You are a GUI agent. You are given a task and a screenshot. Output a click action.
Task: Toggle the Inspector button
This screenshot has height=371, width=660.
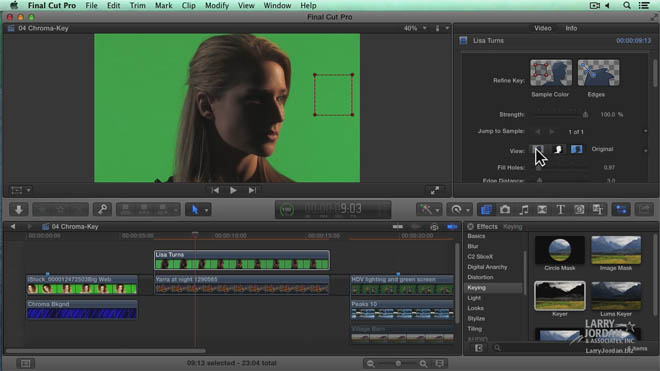621,209
